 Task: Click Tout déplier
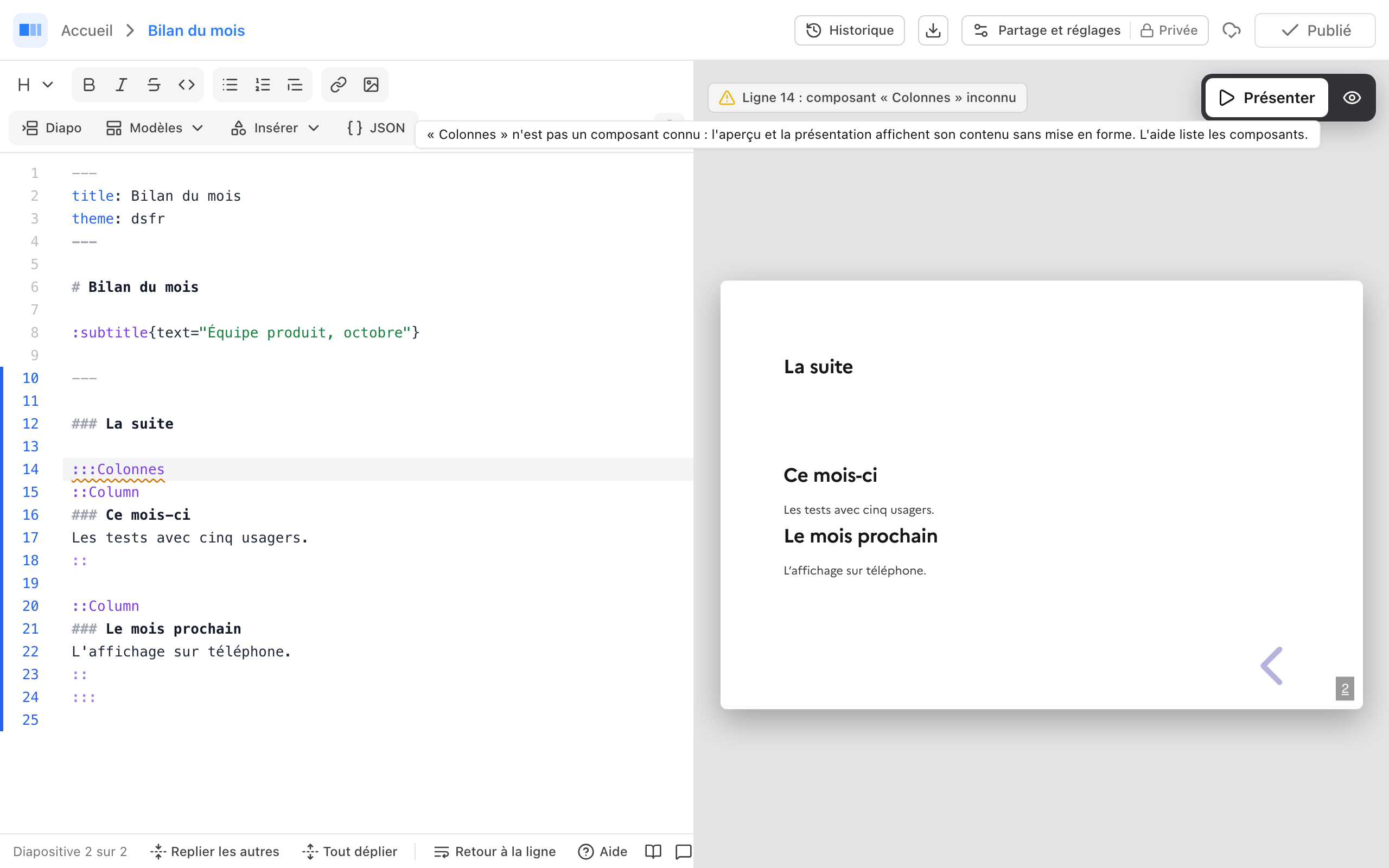349,851
